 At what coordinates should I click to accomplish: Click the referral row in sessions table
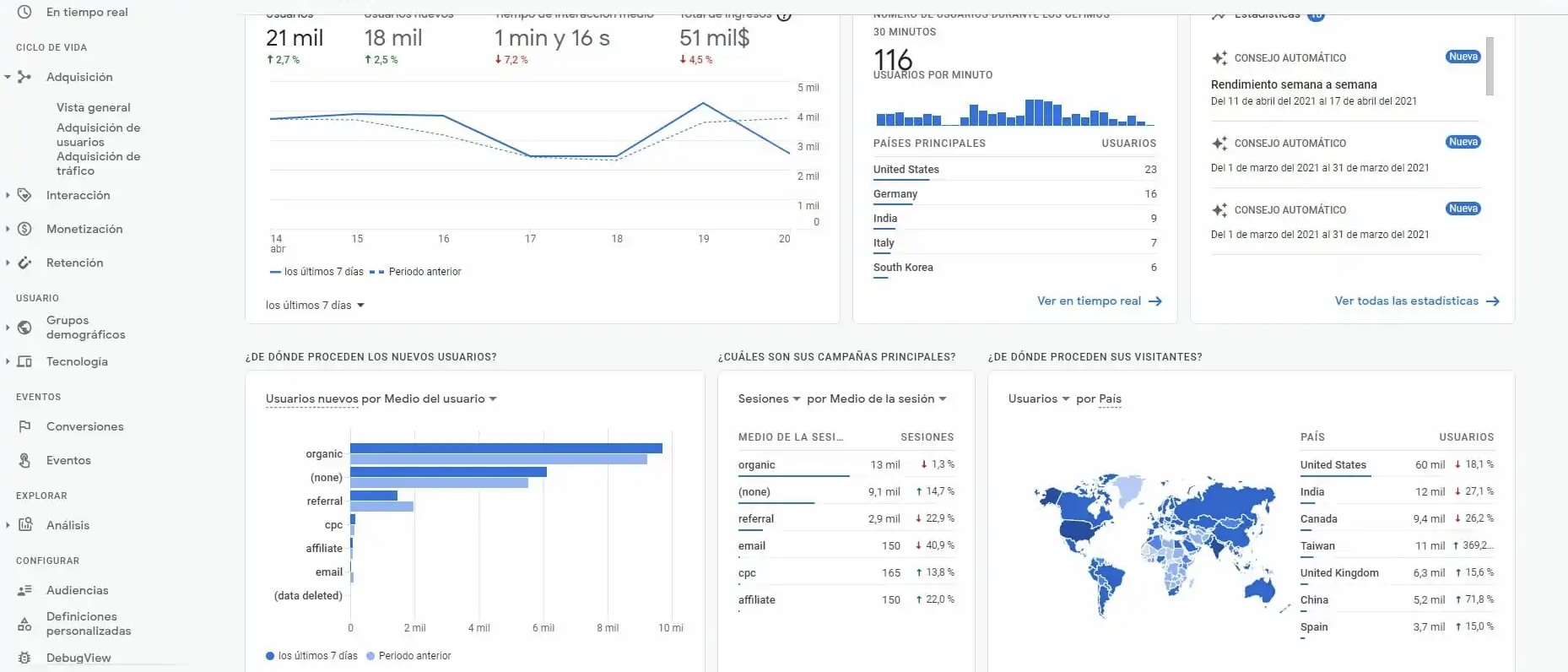coord(846,519)
